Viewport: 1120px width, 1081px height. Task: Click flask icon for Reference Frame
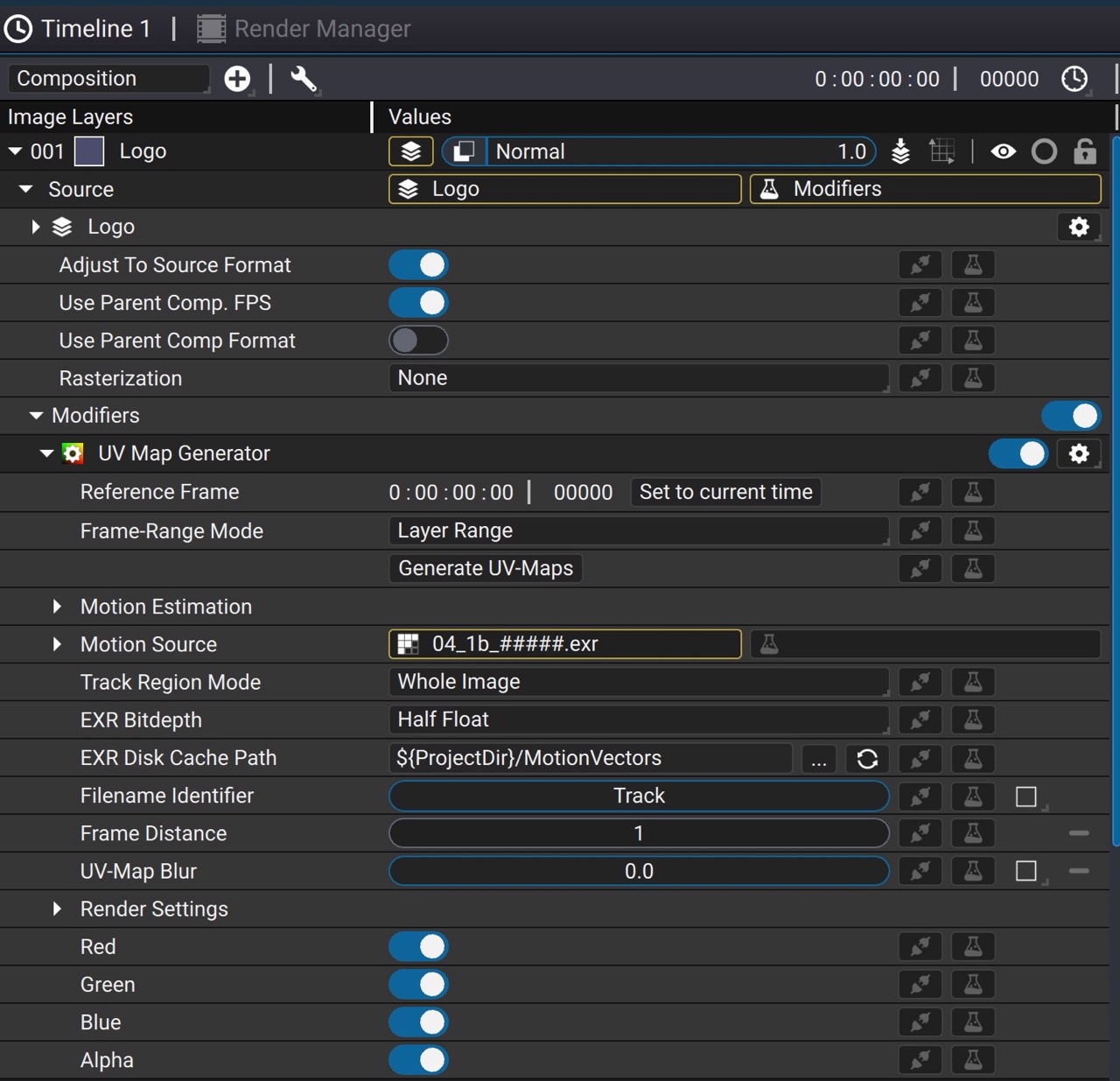point(973,492)
